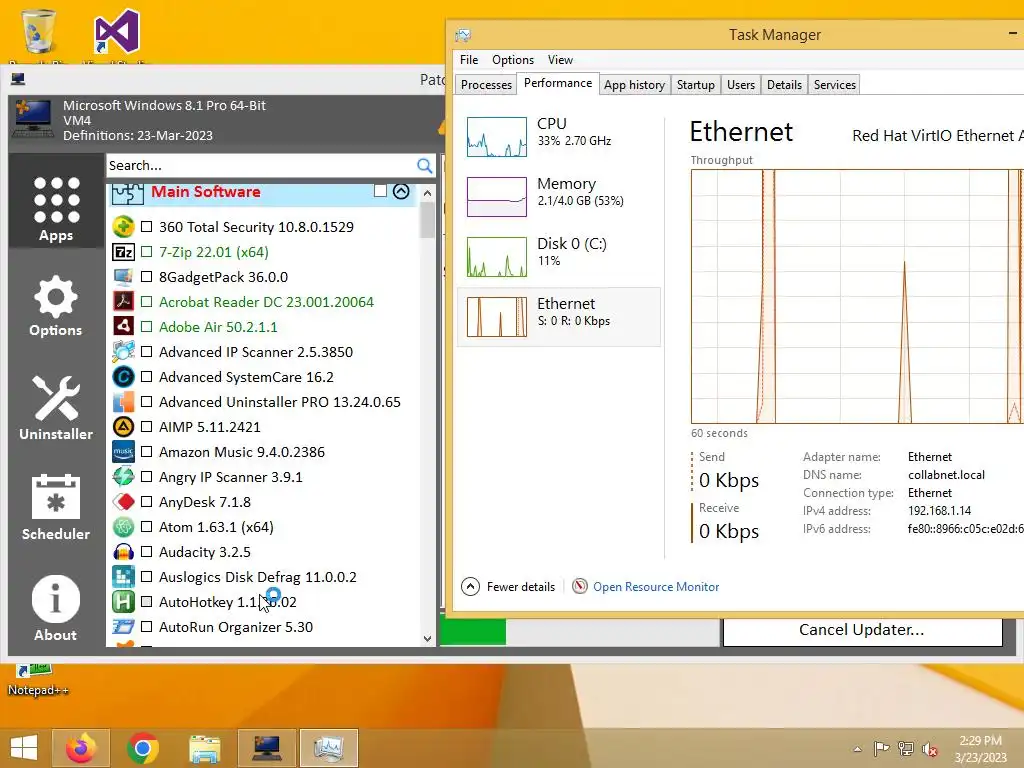
Task: Click the app list scrollbar thumb
Action: pyautogui.click(x=427, y=219)
